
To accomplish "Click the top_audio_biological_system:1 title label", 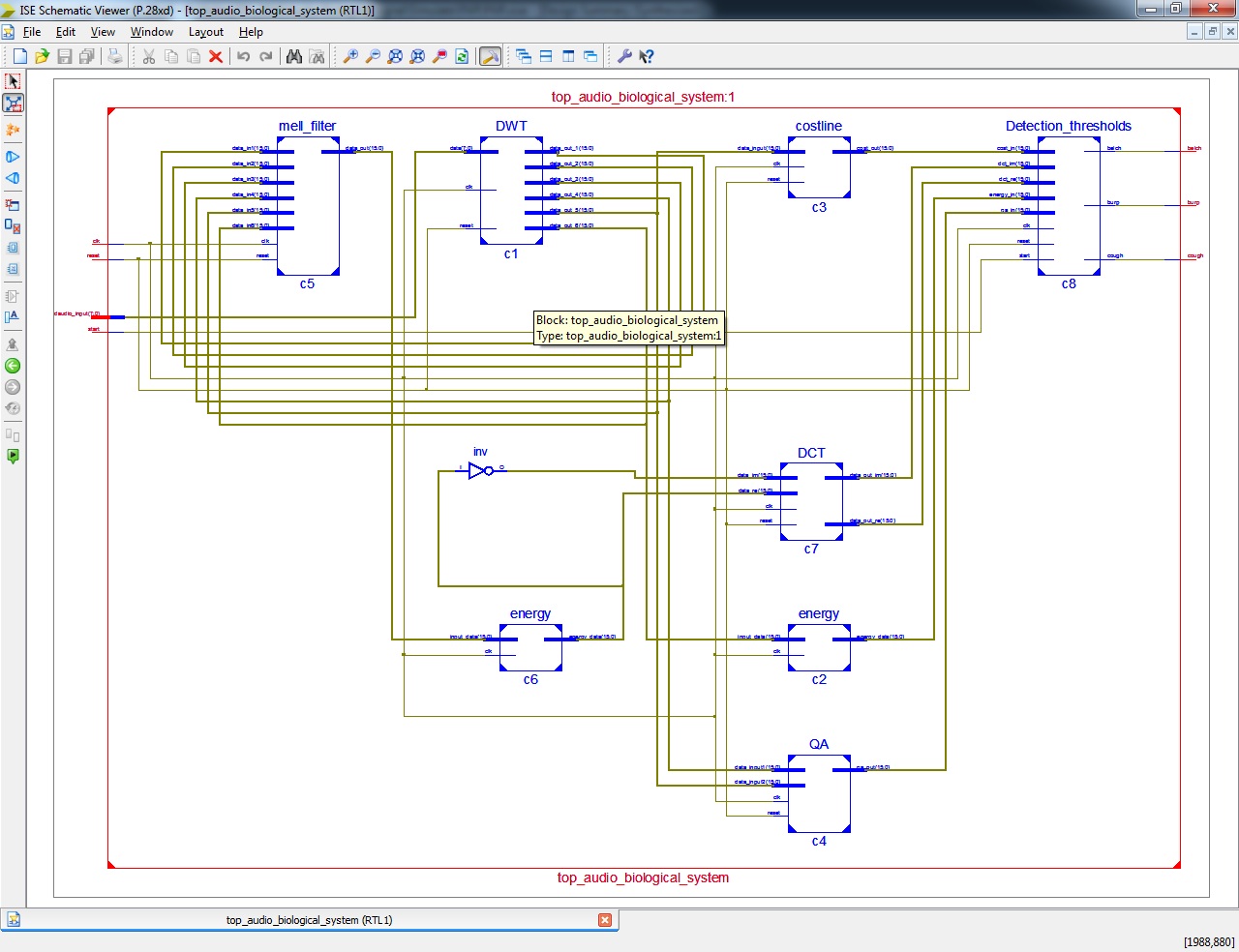I will 643,97.
